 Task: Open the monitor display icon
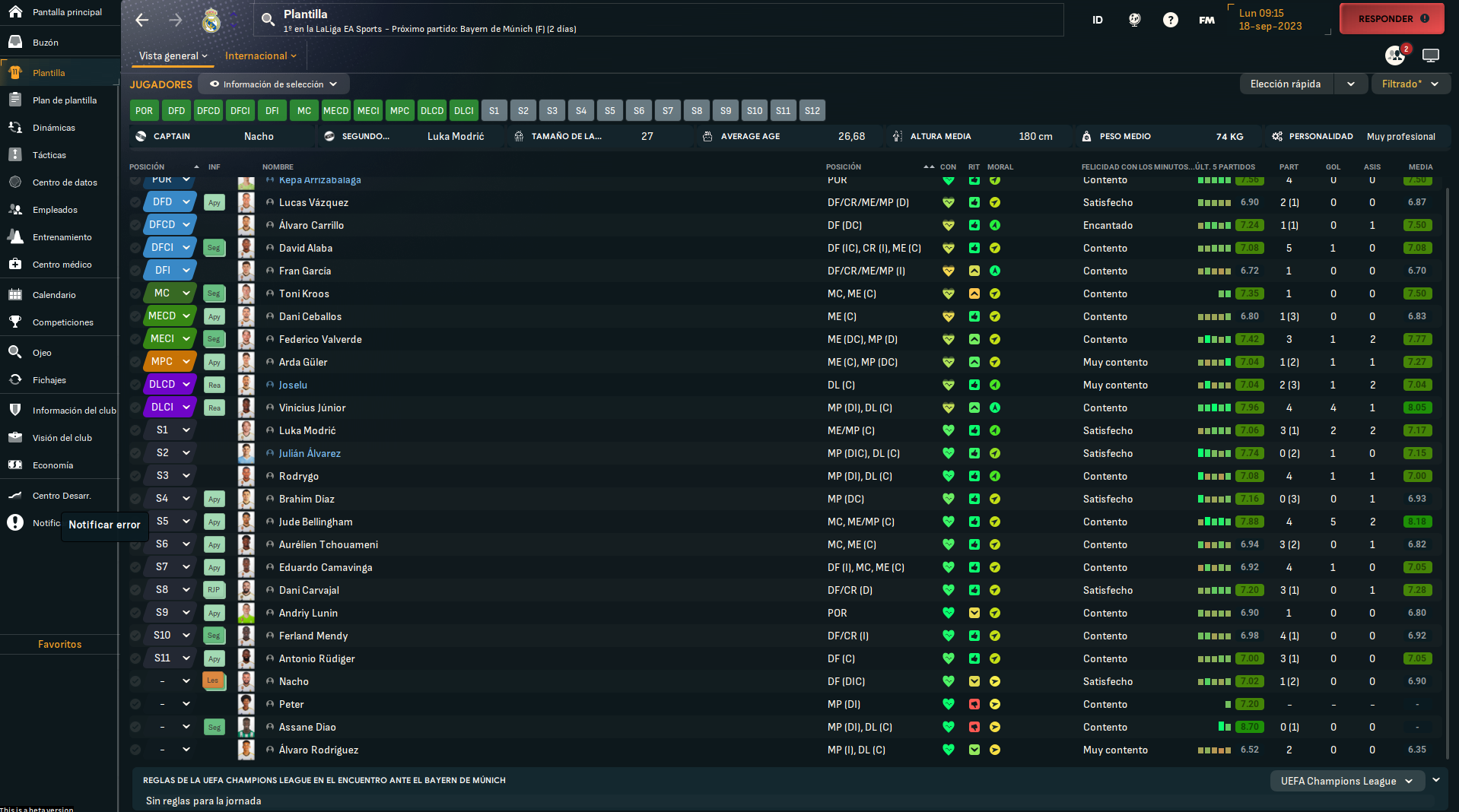point(1431,56)
